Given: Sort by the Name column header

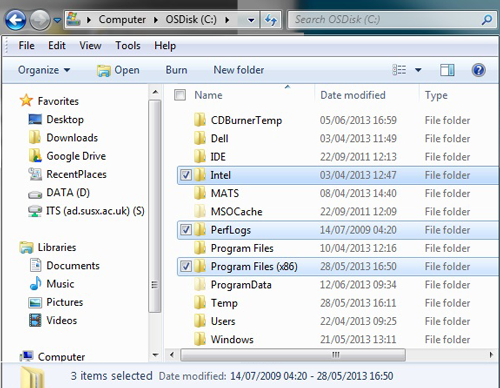Looking at the screenshot, I should pyautogui.click(x=208, y=95).
